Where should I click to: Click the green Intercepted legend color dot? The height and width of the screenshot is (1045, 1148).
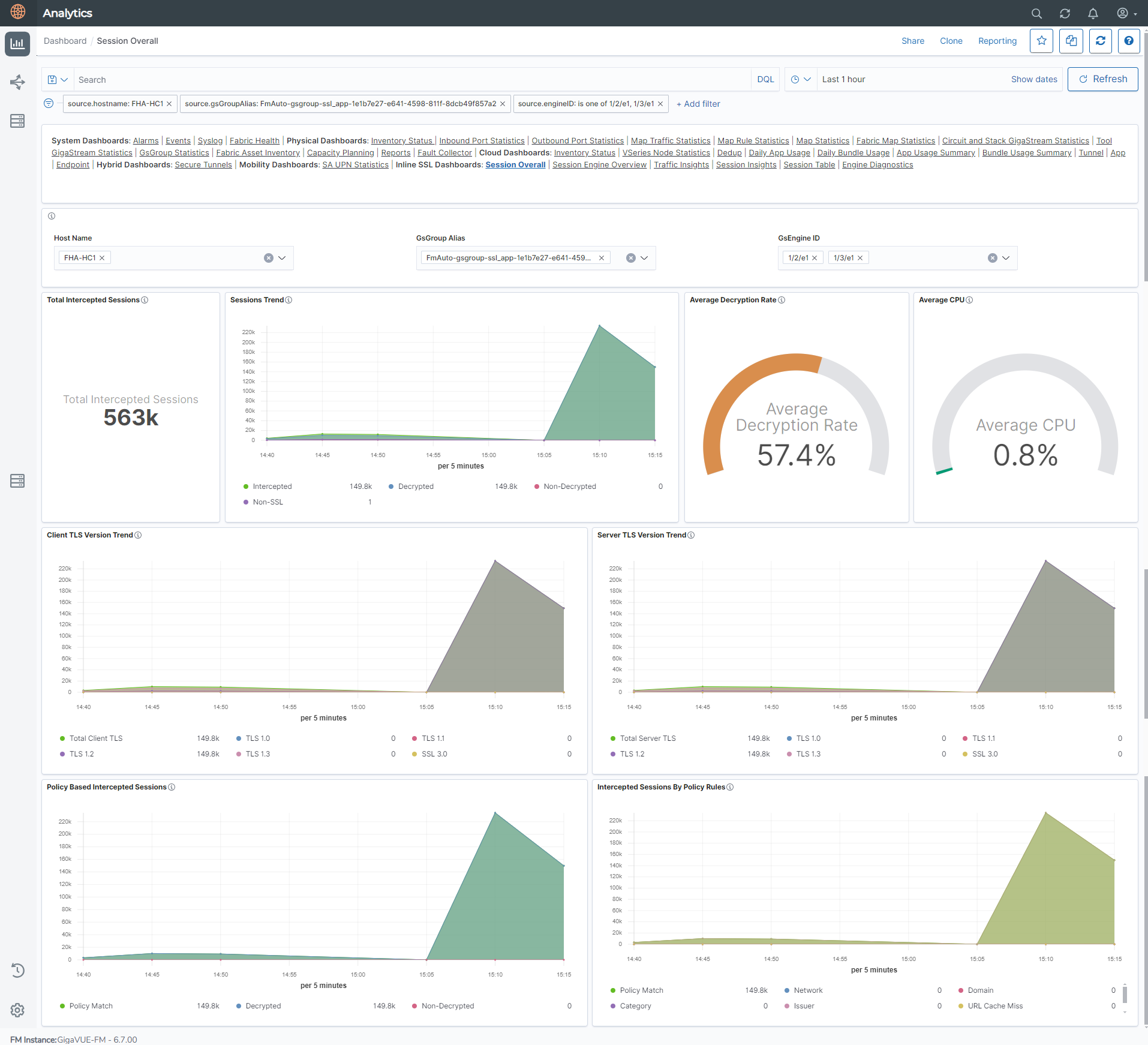246,487
